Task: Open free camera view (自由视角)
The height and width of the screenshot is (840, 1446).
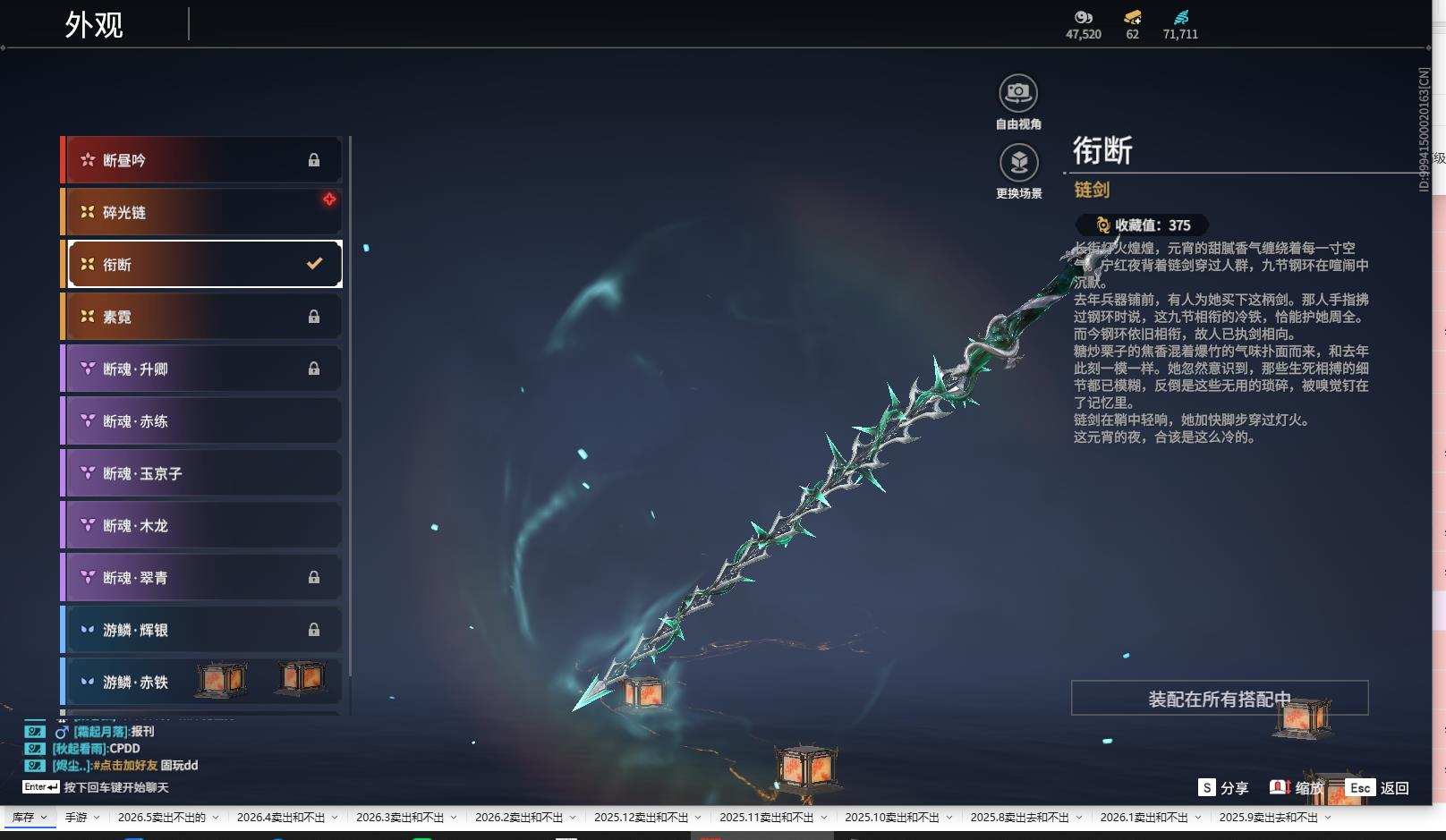Action: tap(1018, 93)
